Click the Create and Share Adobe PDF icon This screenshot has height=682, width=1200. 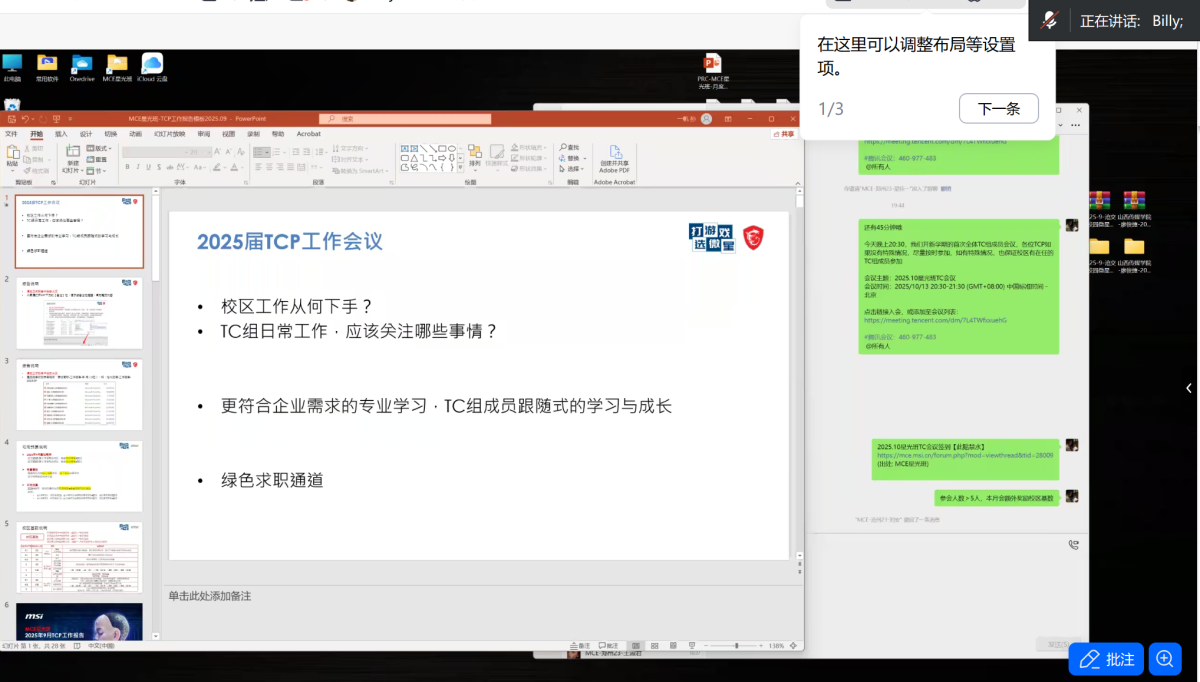[x=613, y=154]
